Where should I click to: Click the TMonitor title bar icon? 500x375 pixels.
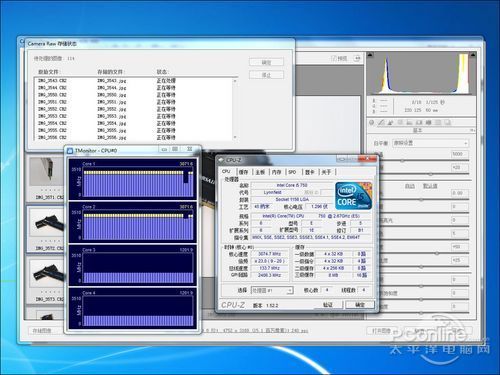click(70, 151)
